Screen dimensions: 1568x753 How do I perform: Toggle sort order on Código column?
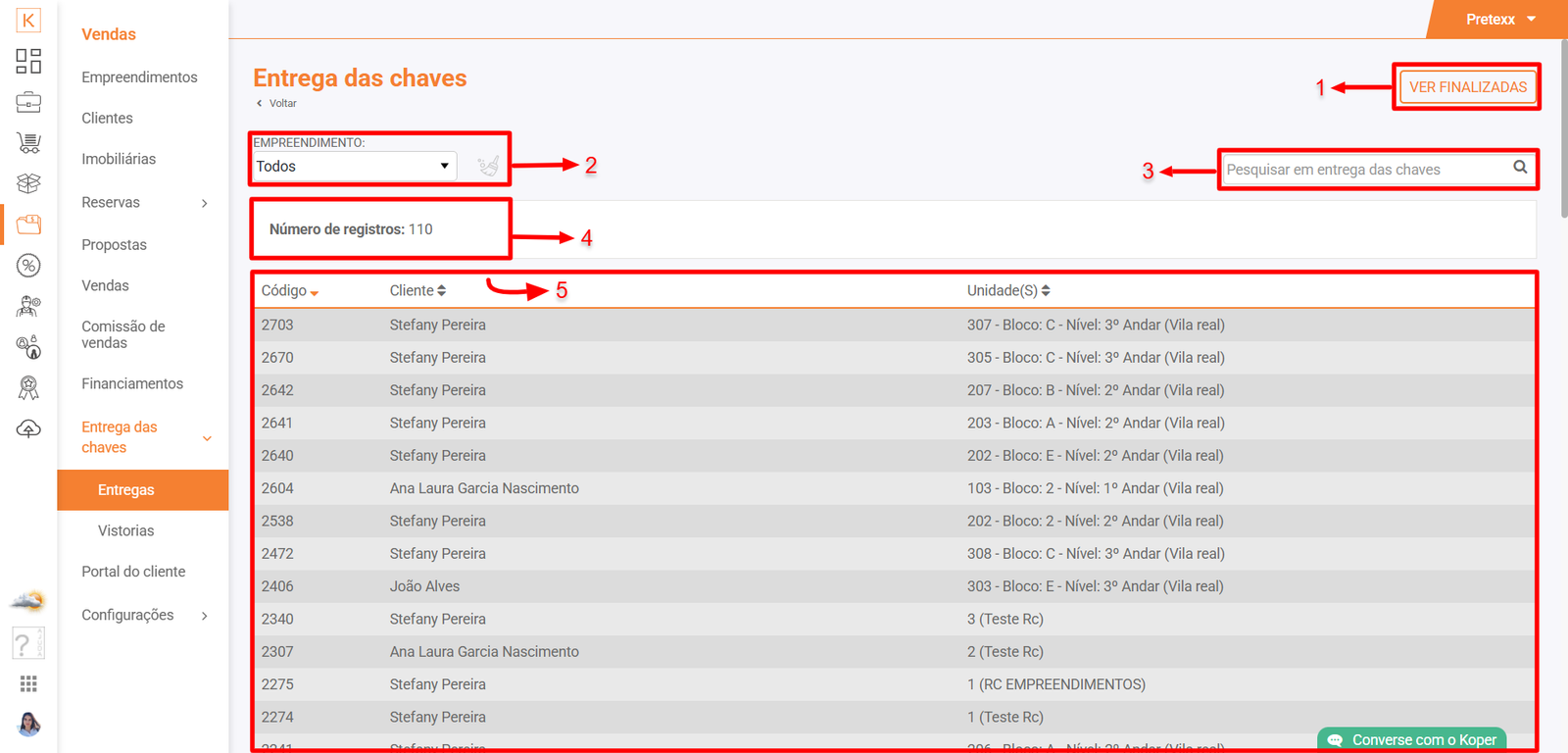click(289, 291)
